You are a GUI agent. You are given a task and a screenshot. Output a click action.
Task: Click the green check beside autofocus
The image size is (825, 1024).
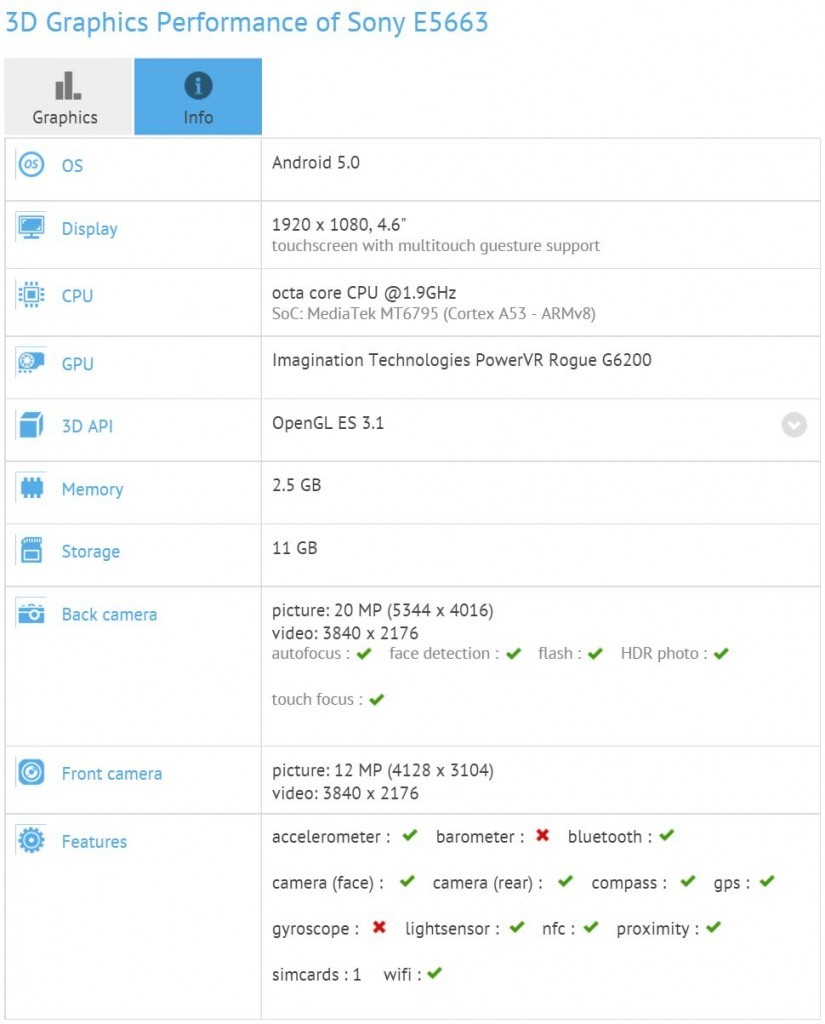(364, 654)
